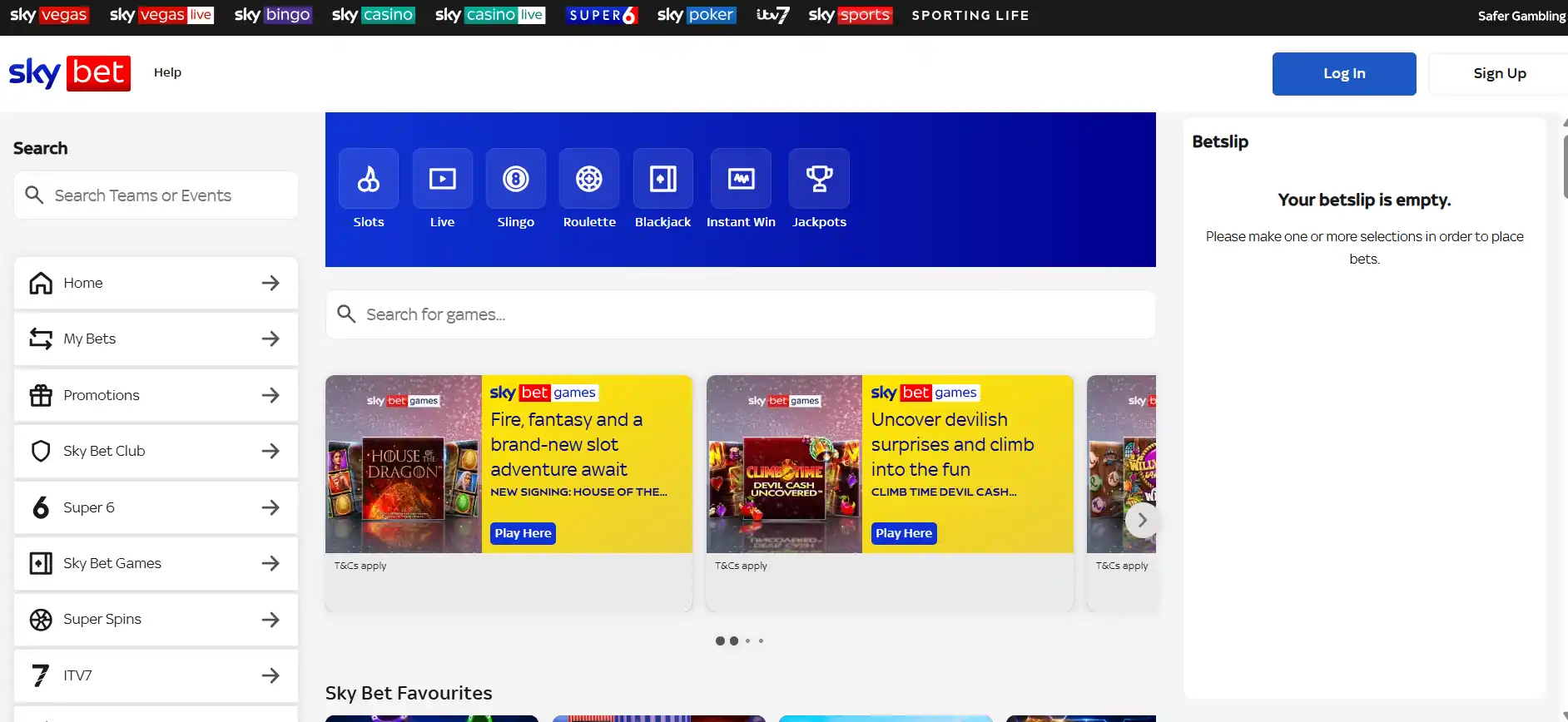
Task: Click the Search for games field
Action: point(741,314)
